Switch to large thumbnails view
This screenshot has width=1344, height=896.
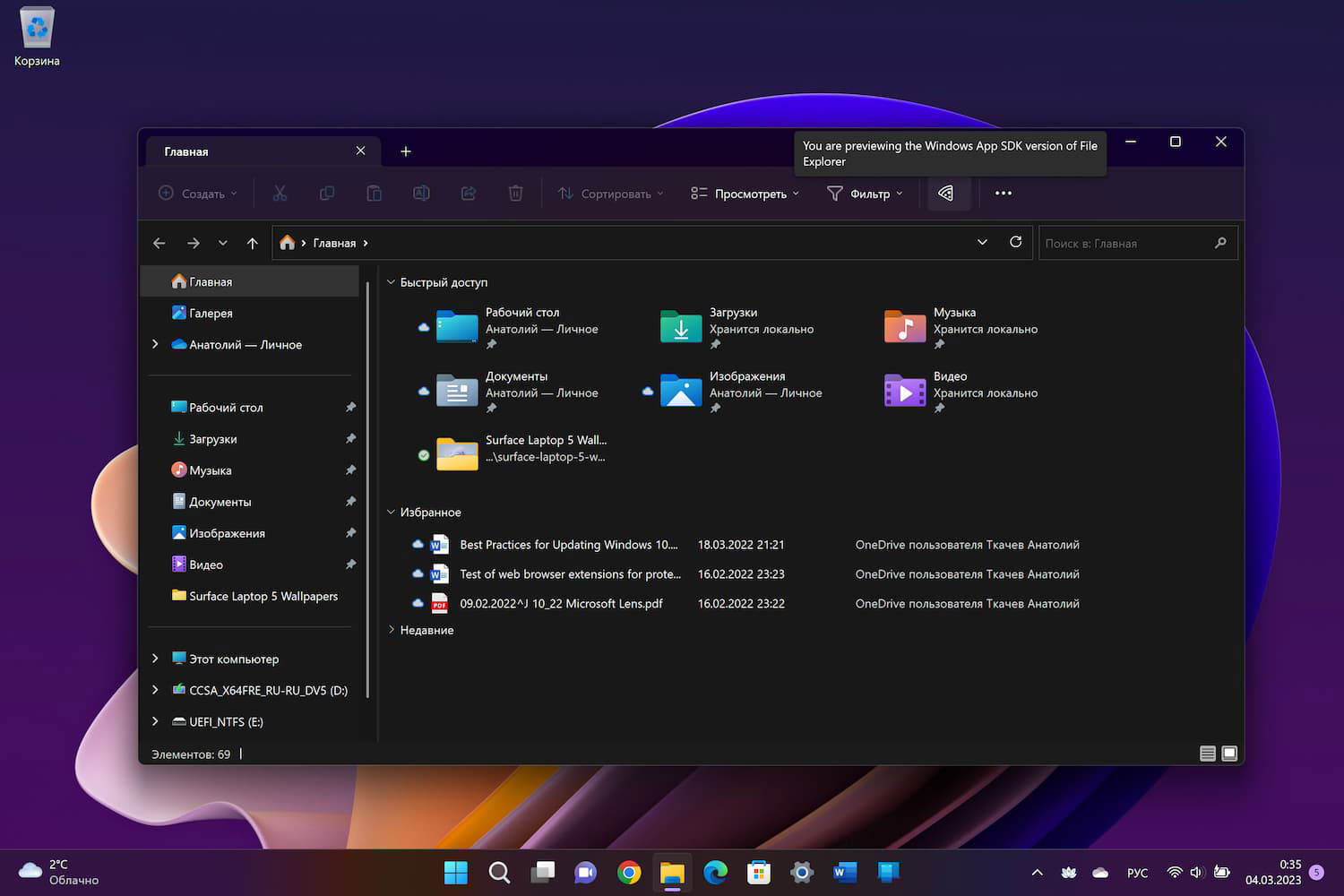[1229, 754]
